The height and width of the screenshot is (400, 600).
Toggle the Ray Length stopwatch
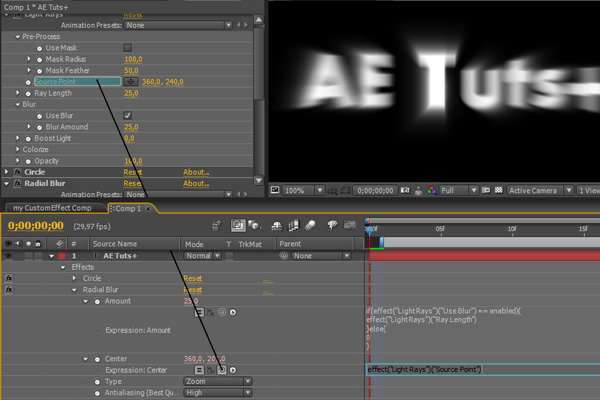coord(28,94)
